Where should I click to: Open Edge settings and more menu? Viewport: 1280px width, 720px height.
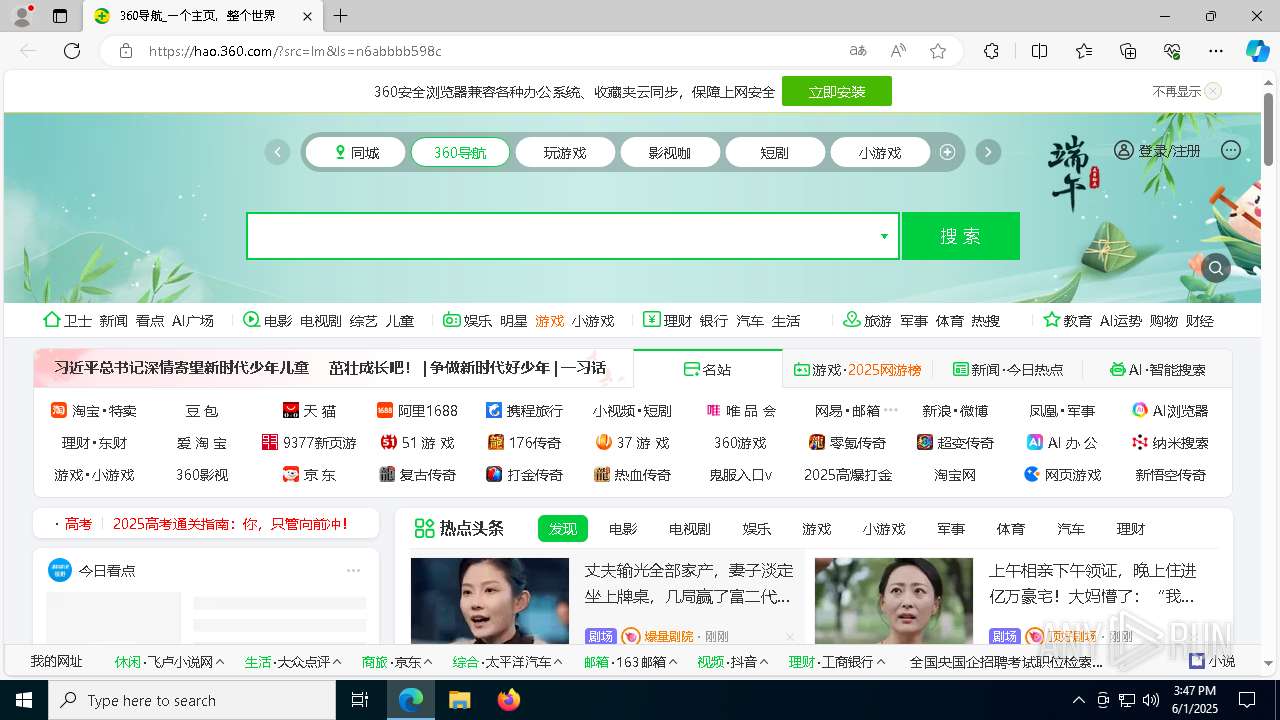1216,51
